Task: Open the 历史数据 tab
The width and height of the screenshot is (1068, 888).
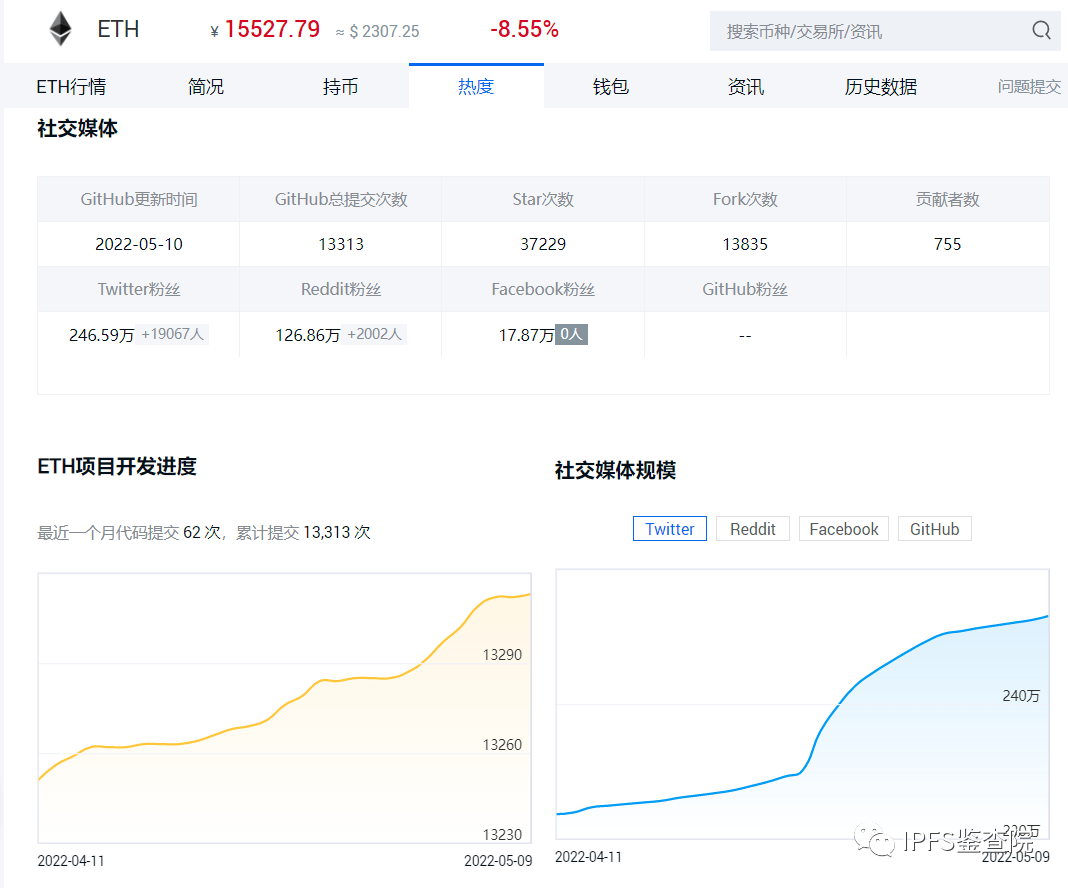Action: click(880, 86)
